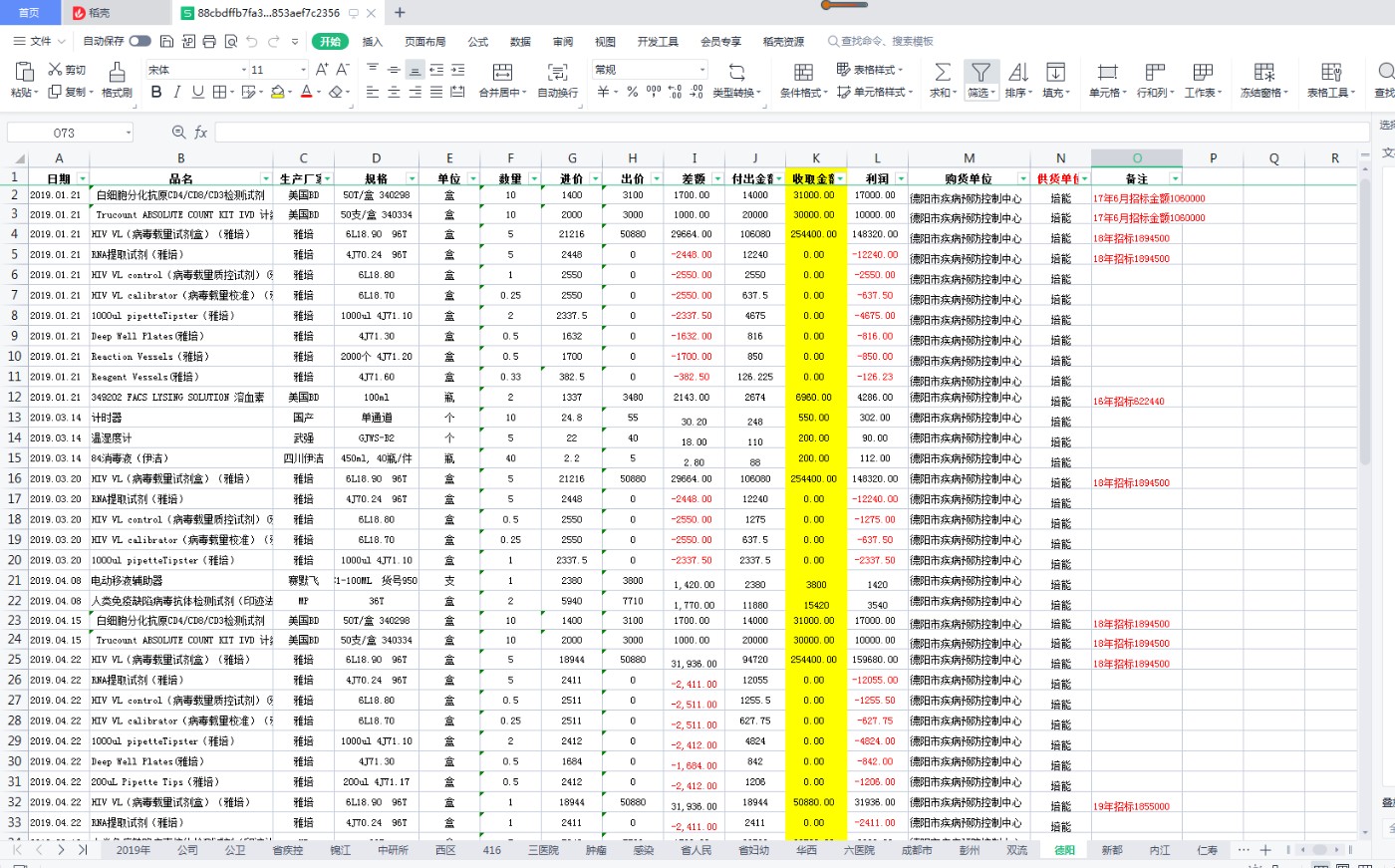Switch to the 2019年 sheet tab

click(134, 850)
